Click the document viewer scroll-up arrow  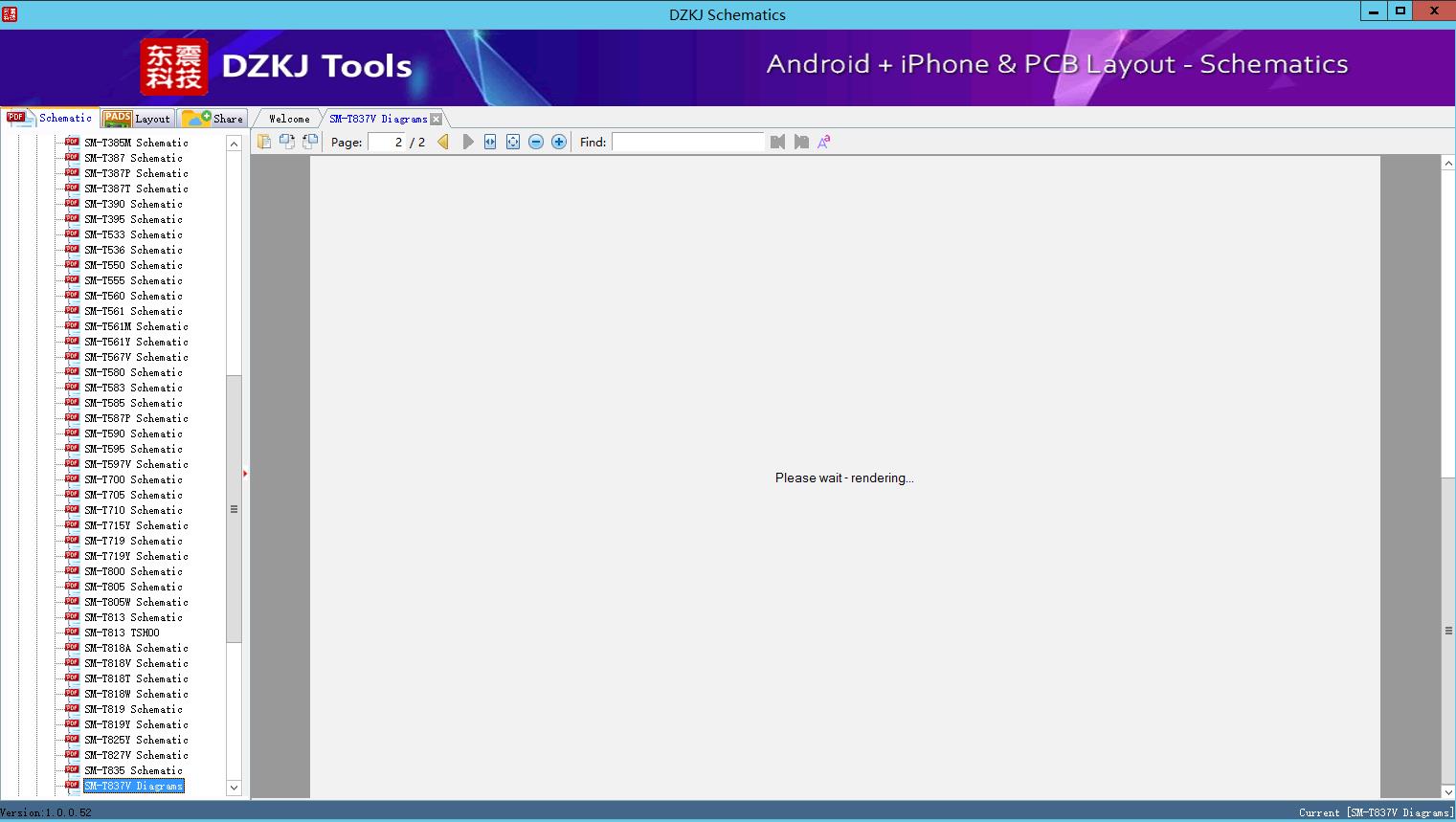coord(1448,164)
